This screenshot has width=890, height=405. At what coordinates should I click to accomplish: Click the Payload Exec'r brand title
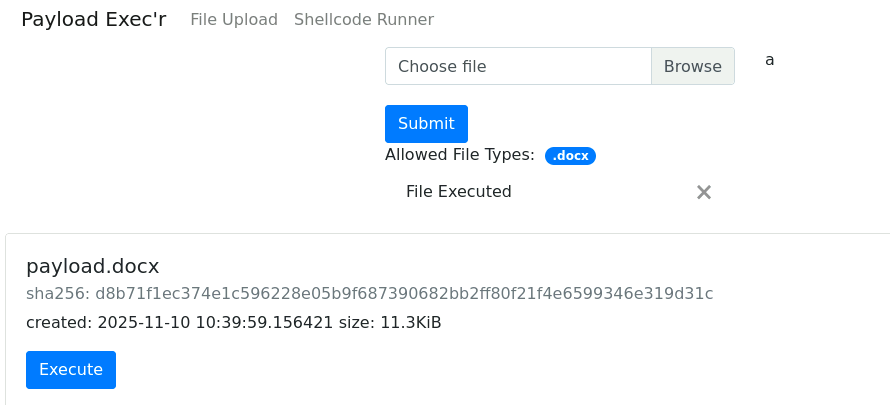point(94,19)
